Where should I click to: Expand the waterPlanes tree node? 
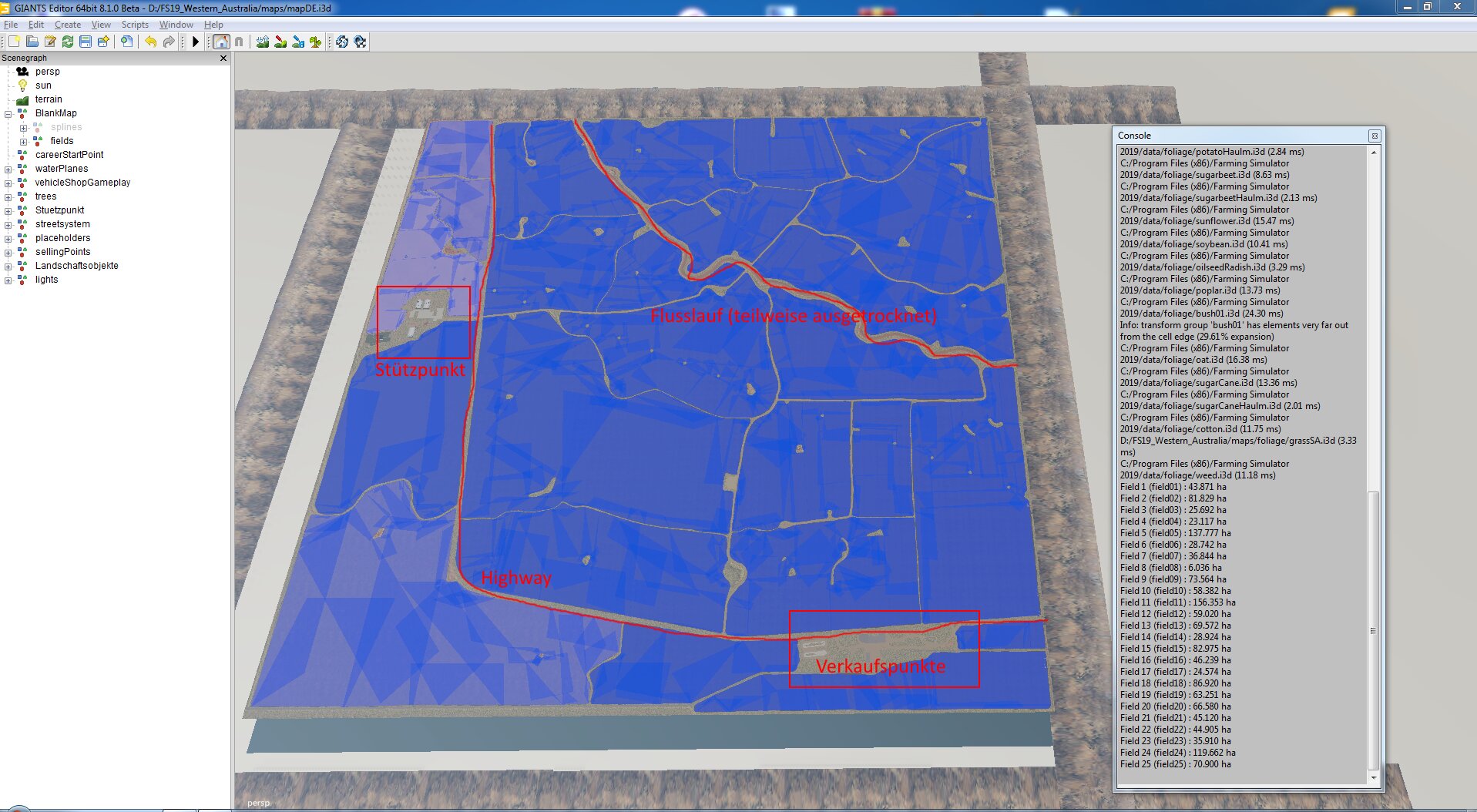8,169
